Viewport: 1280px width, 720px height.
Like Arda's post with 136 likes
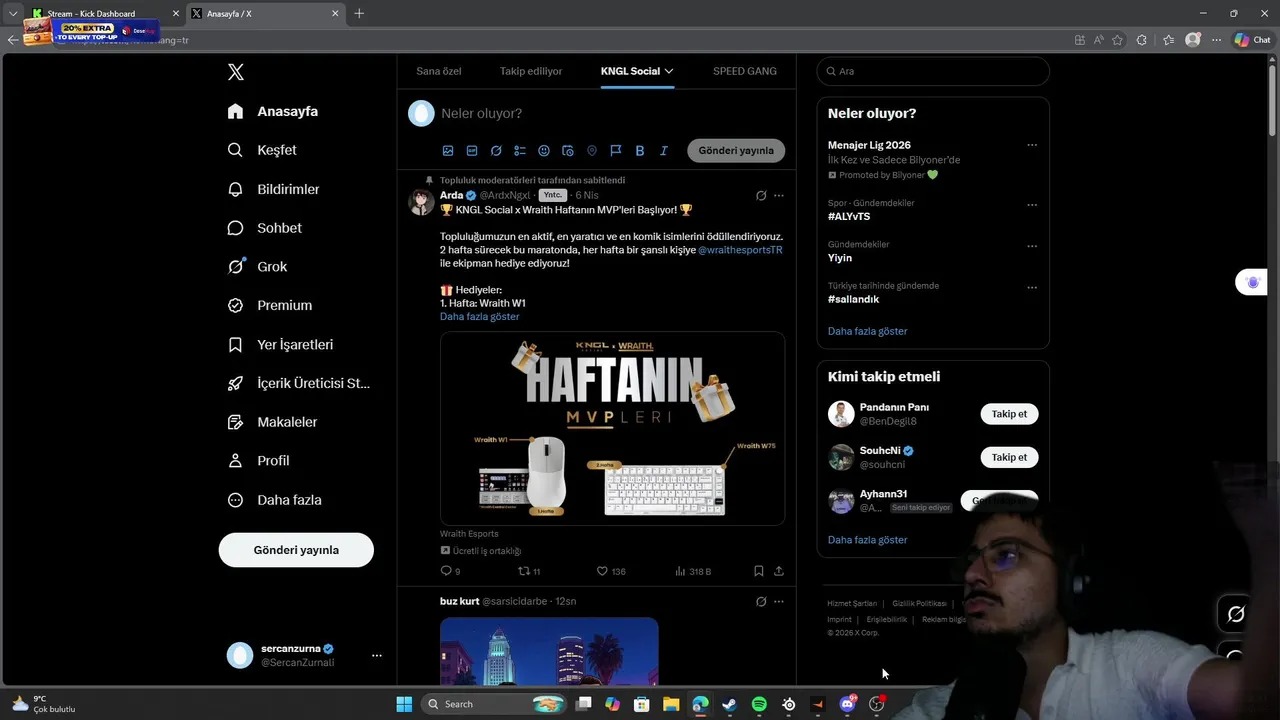click(610, 571)
